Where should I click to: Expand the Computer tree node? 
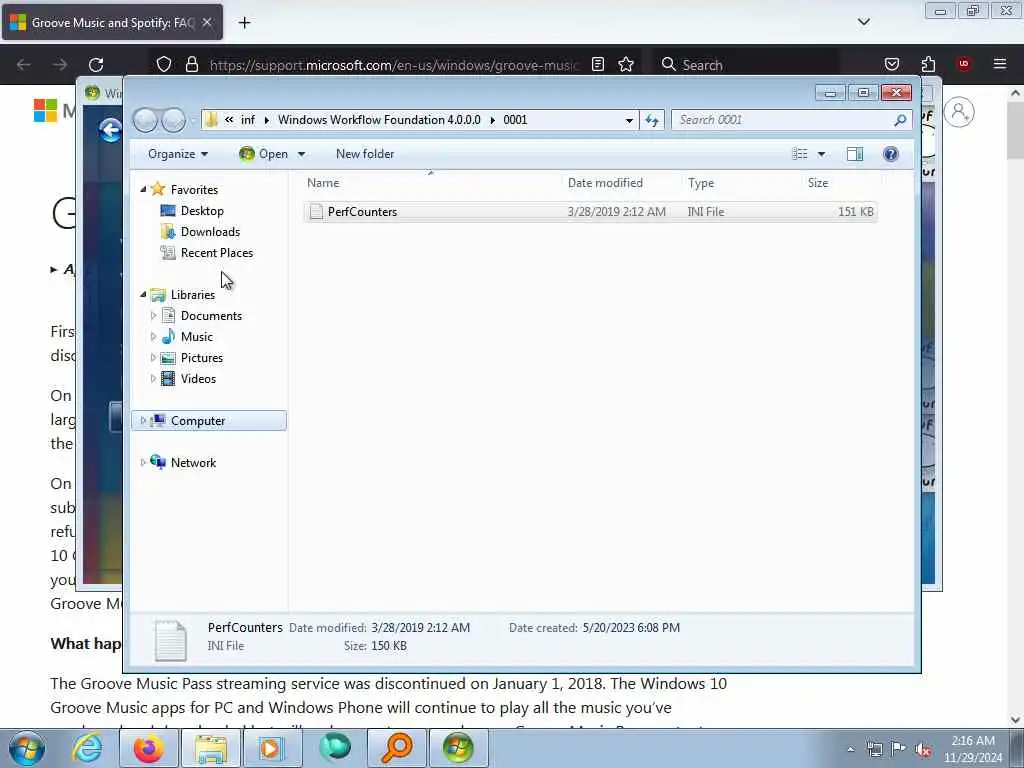pyautogui.click(x=143, y=421)
